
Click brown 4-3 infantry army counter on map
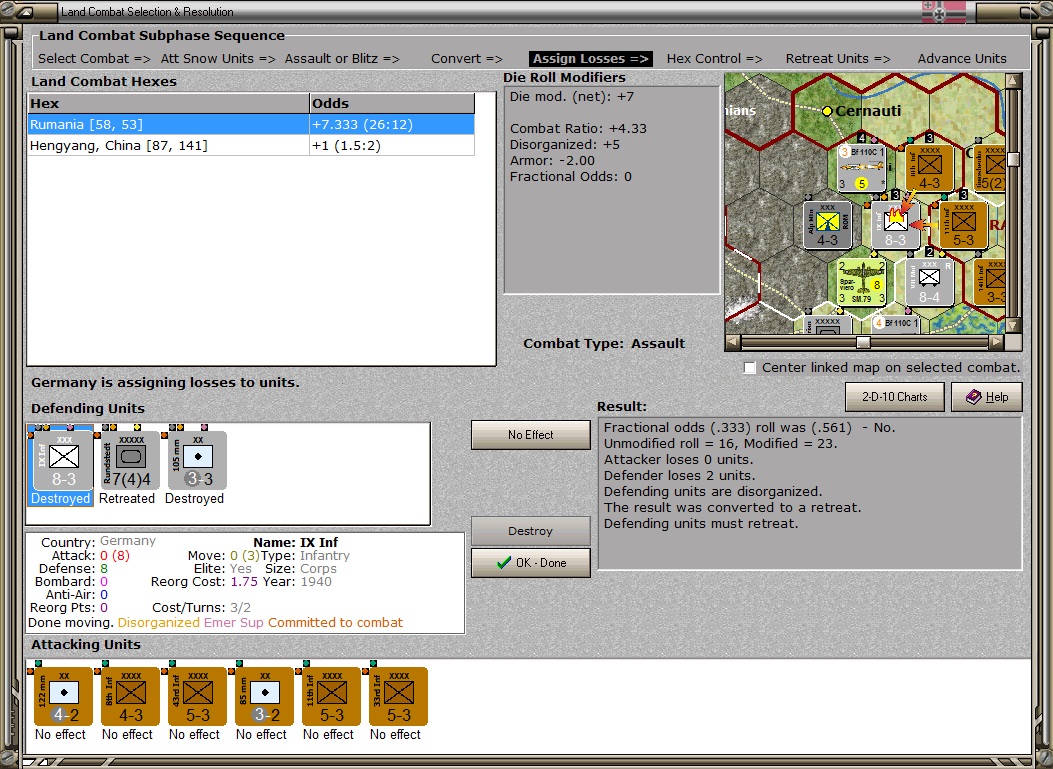point(929,168)
